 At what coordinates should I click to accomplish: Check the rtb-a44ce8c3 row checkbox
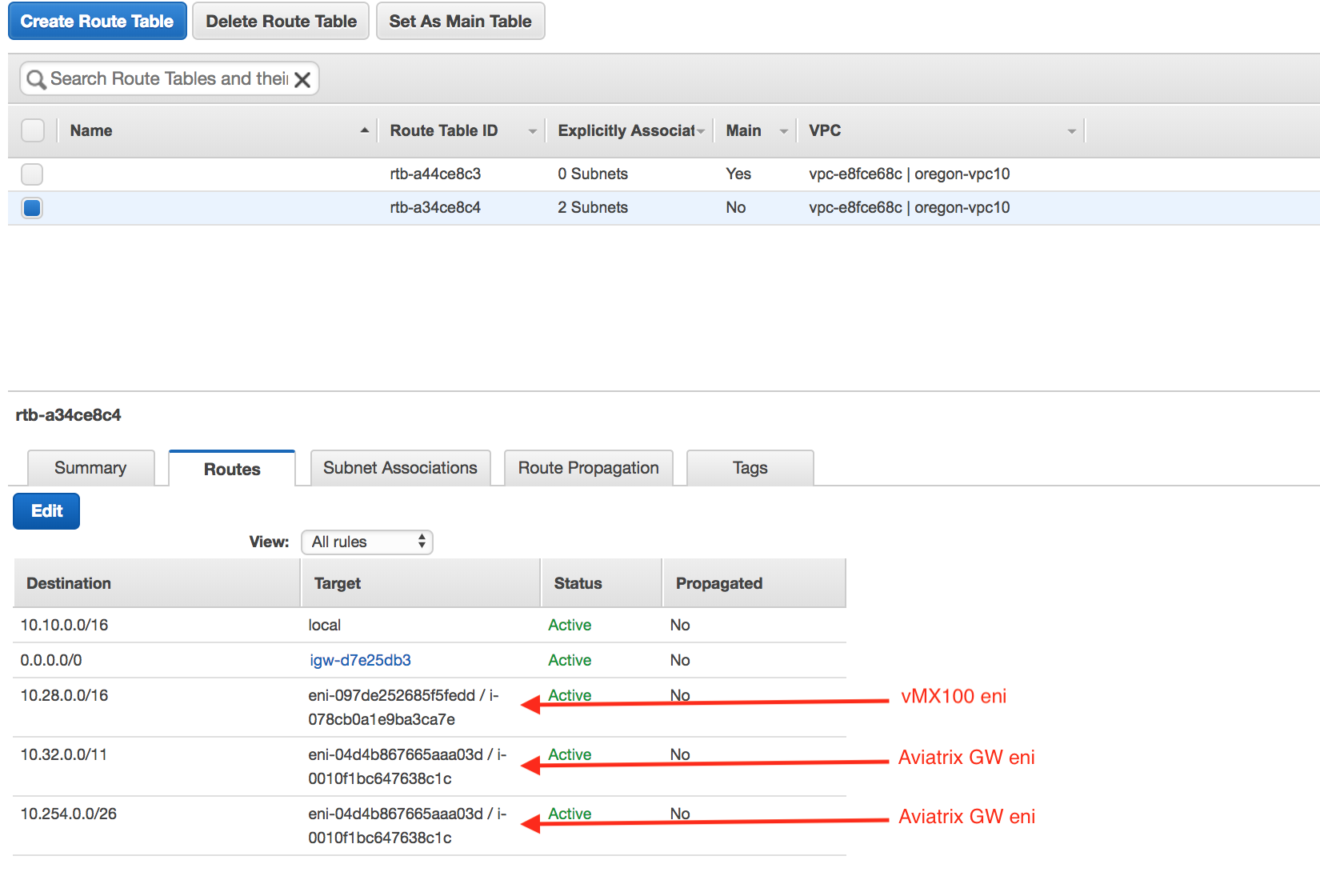(x=32, y=174)
